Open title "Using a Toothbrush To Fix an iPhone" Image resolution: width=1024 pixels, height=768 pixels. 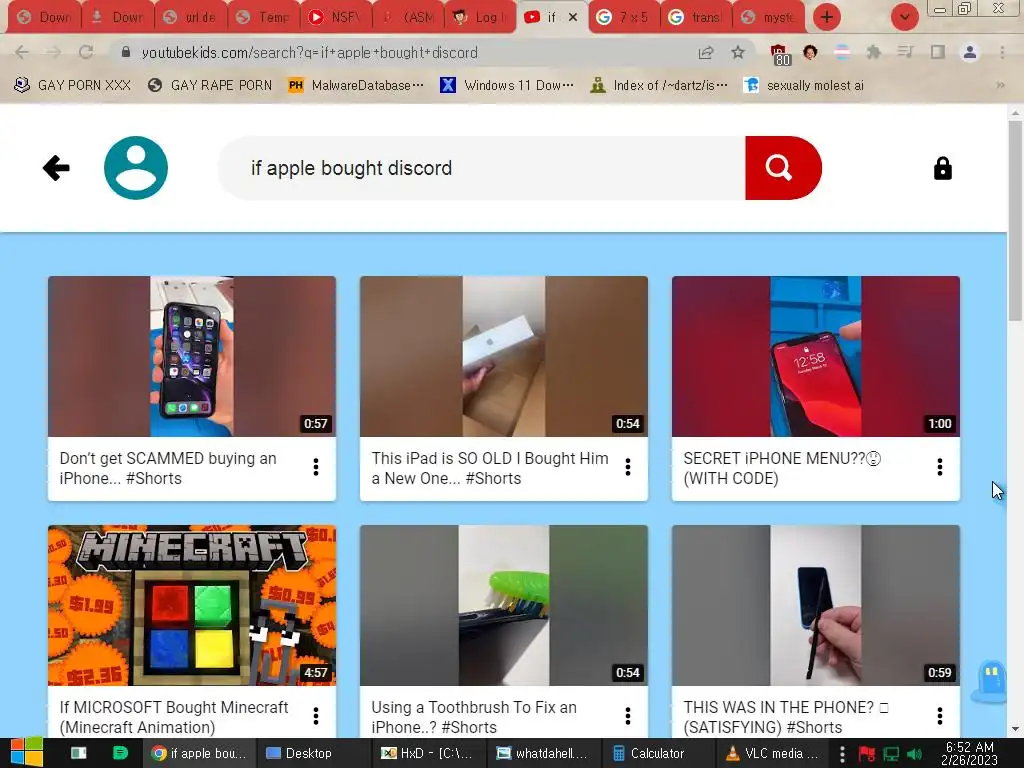point(473,717)
